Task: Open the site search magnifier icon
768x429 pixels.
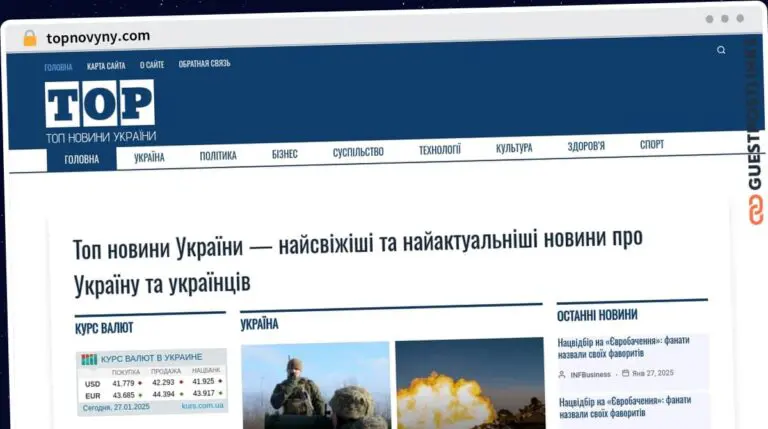Action: click(x=721, y=50)
